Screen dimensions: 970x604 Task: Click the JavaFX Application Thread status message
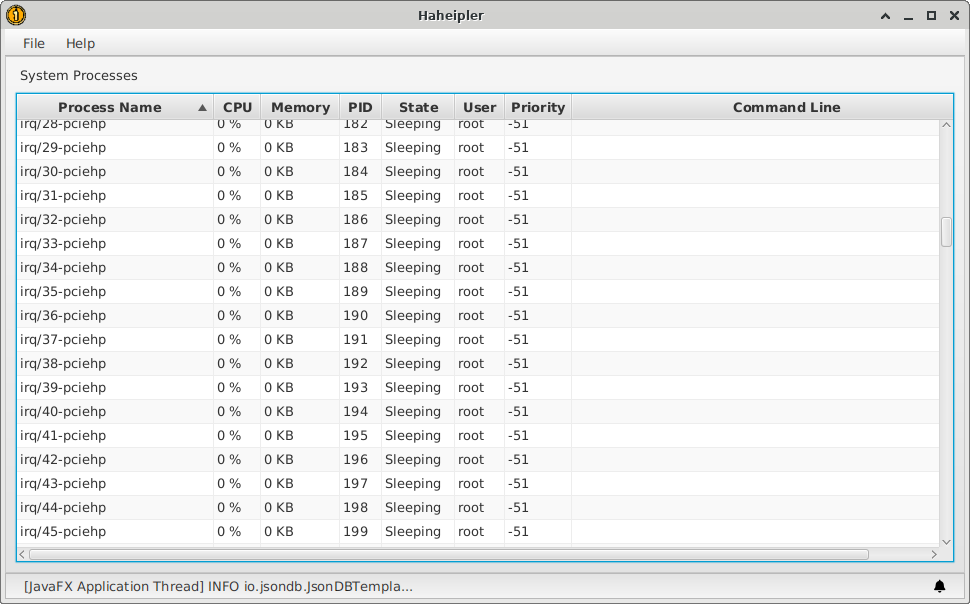click(218, 586)
